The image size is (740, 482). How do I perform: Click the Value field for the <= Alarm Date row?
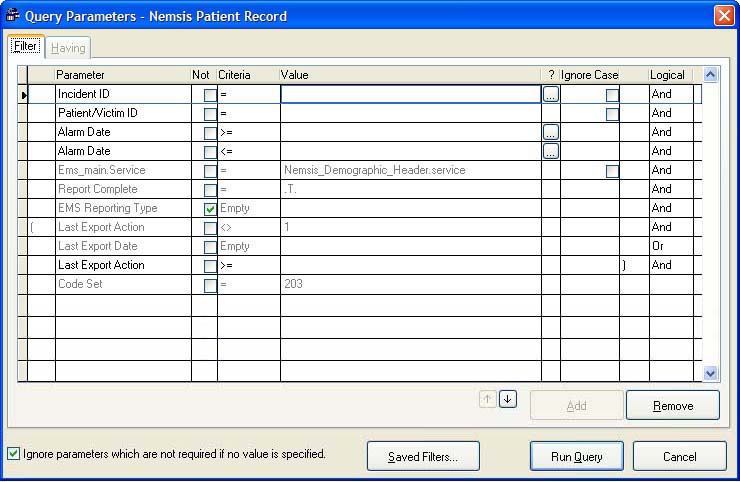coord(411,151)
